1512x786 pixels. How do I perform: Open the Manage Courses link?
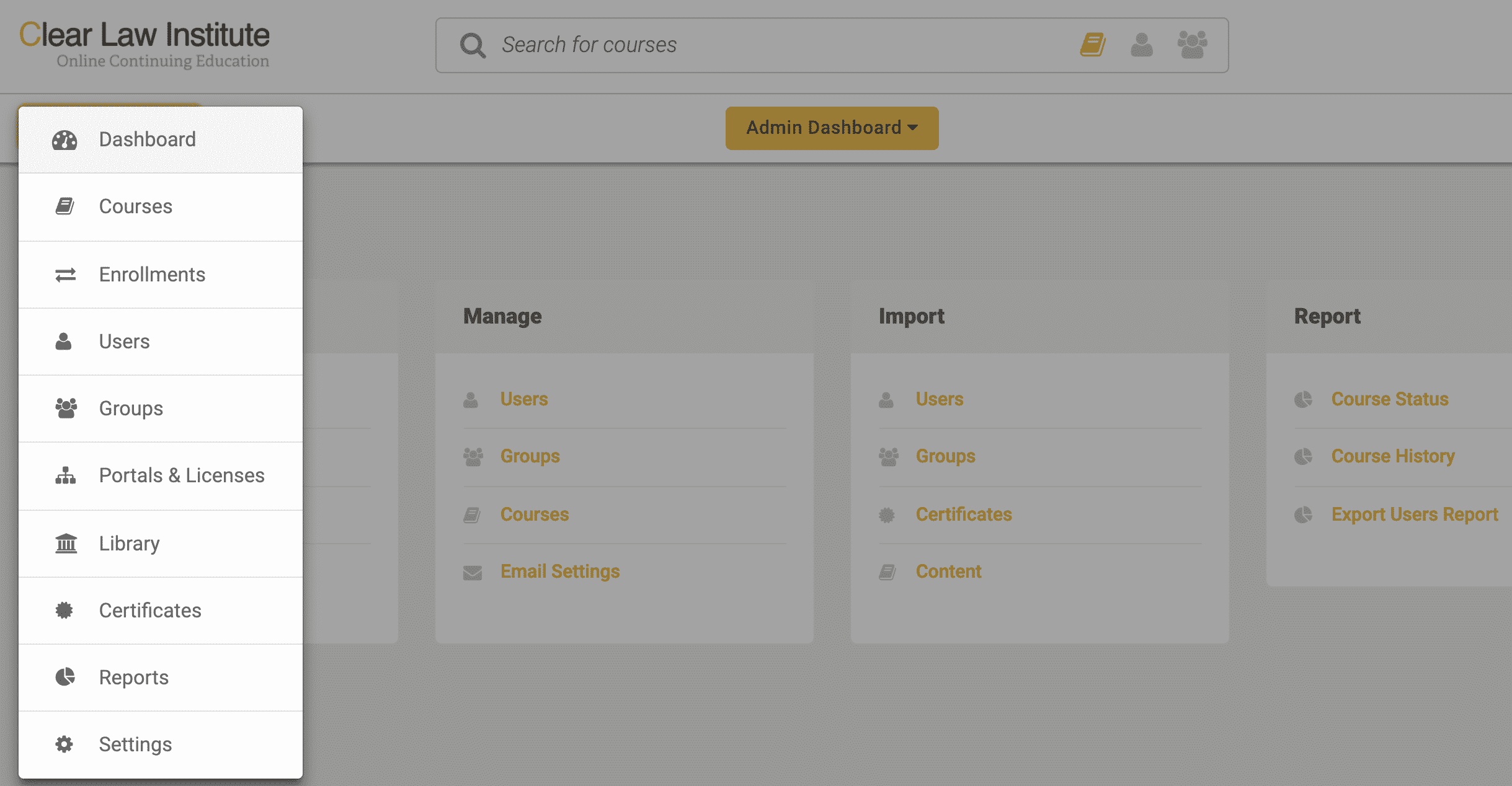pos(535,514)
